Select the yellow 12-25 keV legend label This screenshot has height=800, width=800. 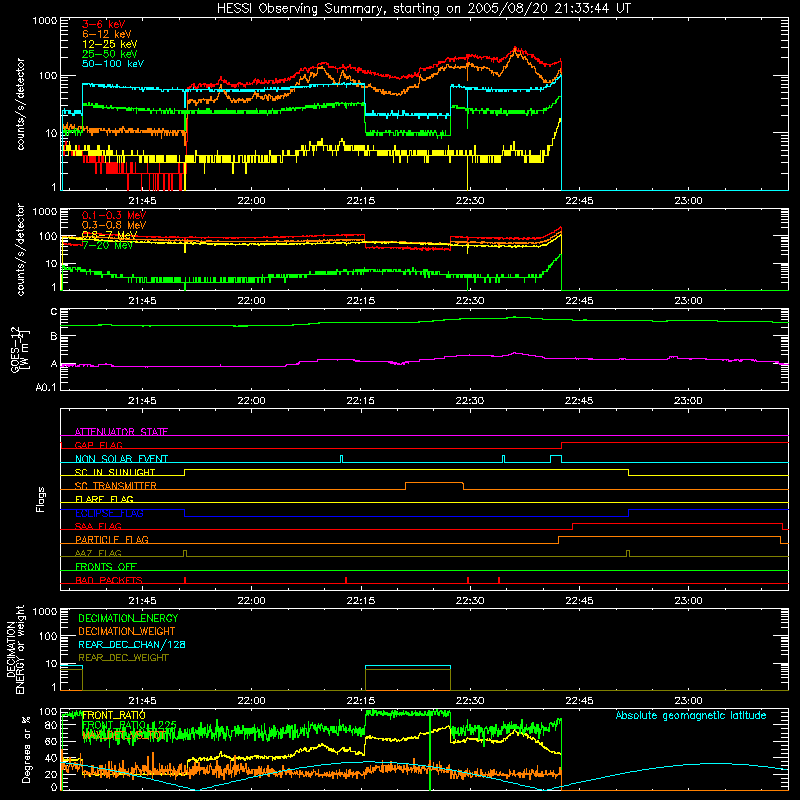110,44
